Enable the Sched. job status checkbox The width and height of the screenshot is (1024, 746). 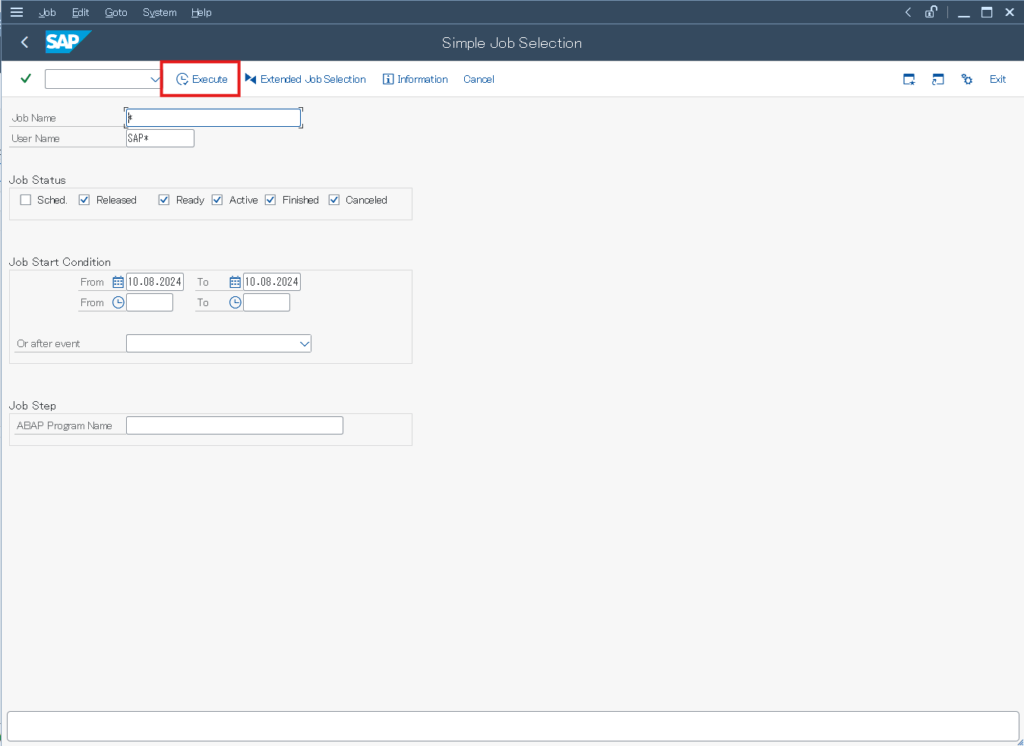26,199
